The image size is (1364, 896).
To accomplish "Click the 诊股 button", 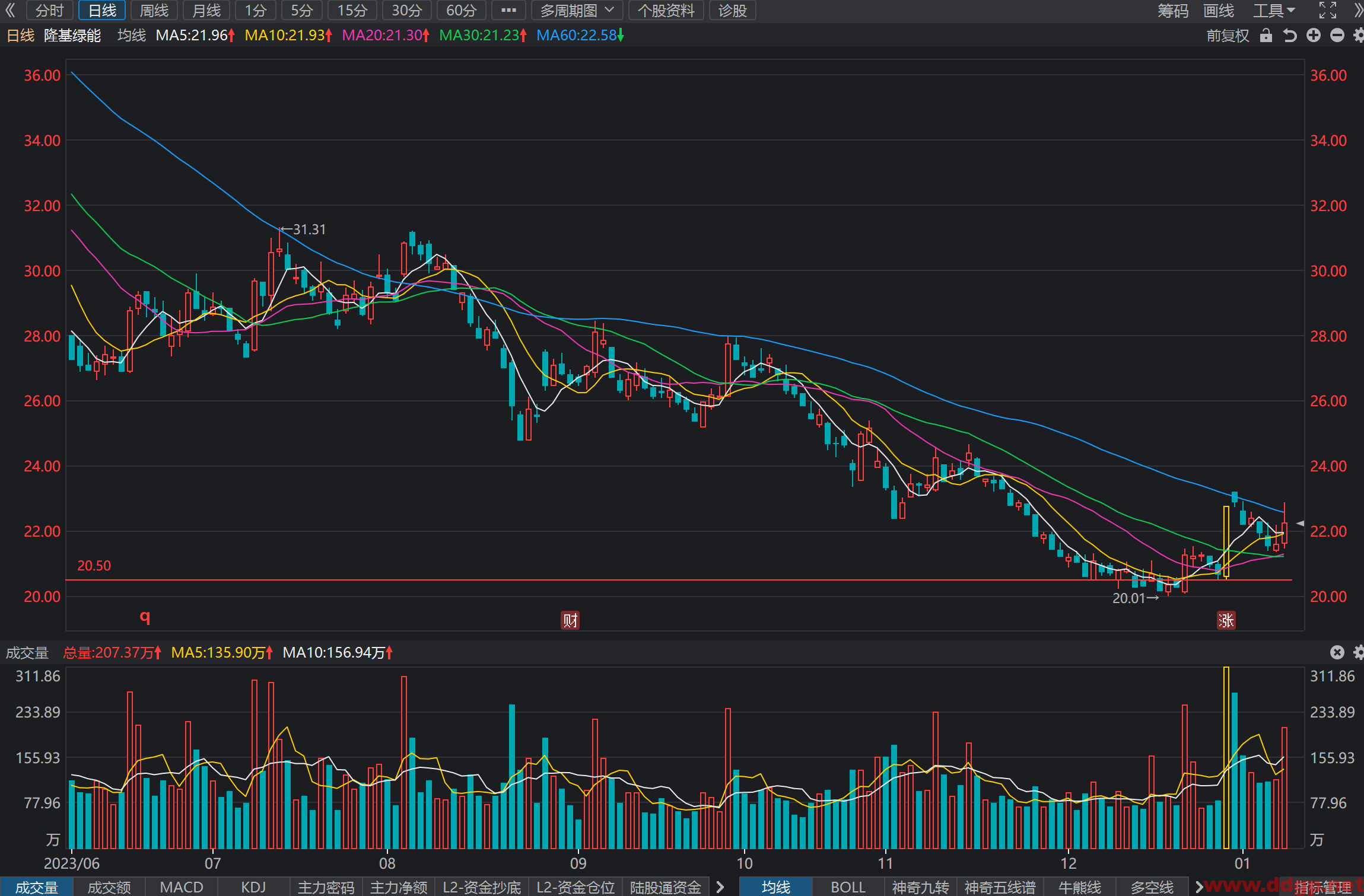I will (x=732, y=10).
